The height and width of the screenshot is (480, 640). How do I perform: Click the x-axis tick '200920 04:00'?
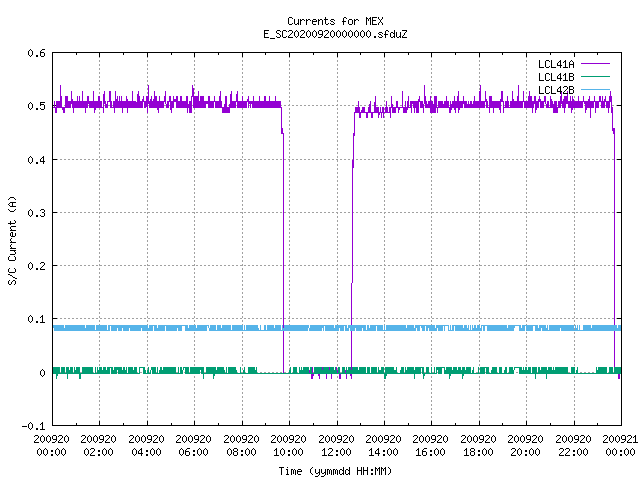click(x=146, y=446)
